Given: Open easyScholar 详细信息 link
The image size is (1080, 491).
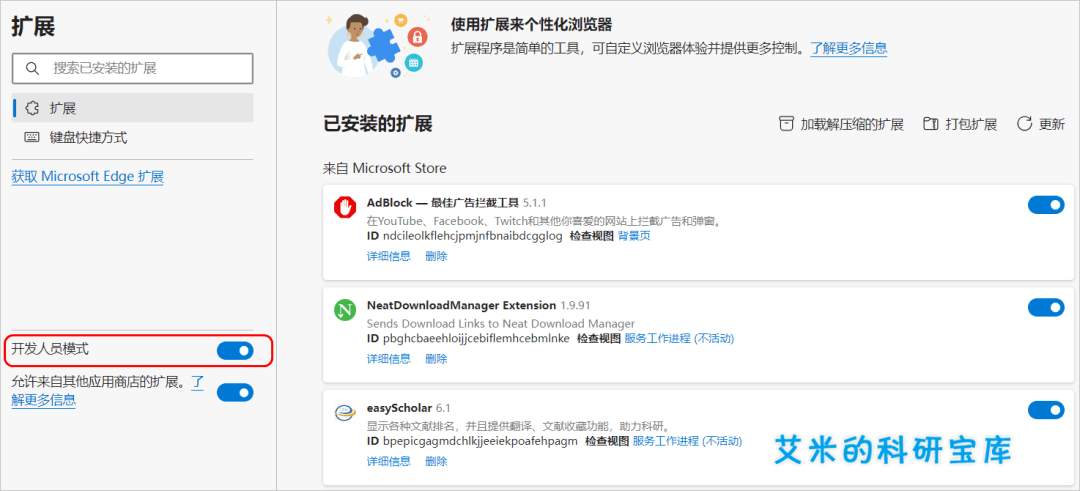Looking at the screenshot, I should (388, 461).
